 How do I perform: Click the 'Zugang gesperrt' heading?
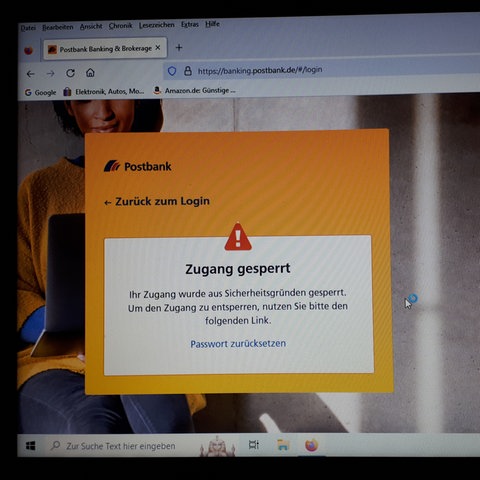click(238, 269)
